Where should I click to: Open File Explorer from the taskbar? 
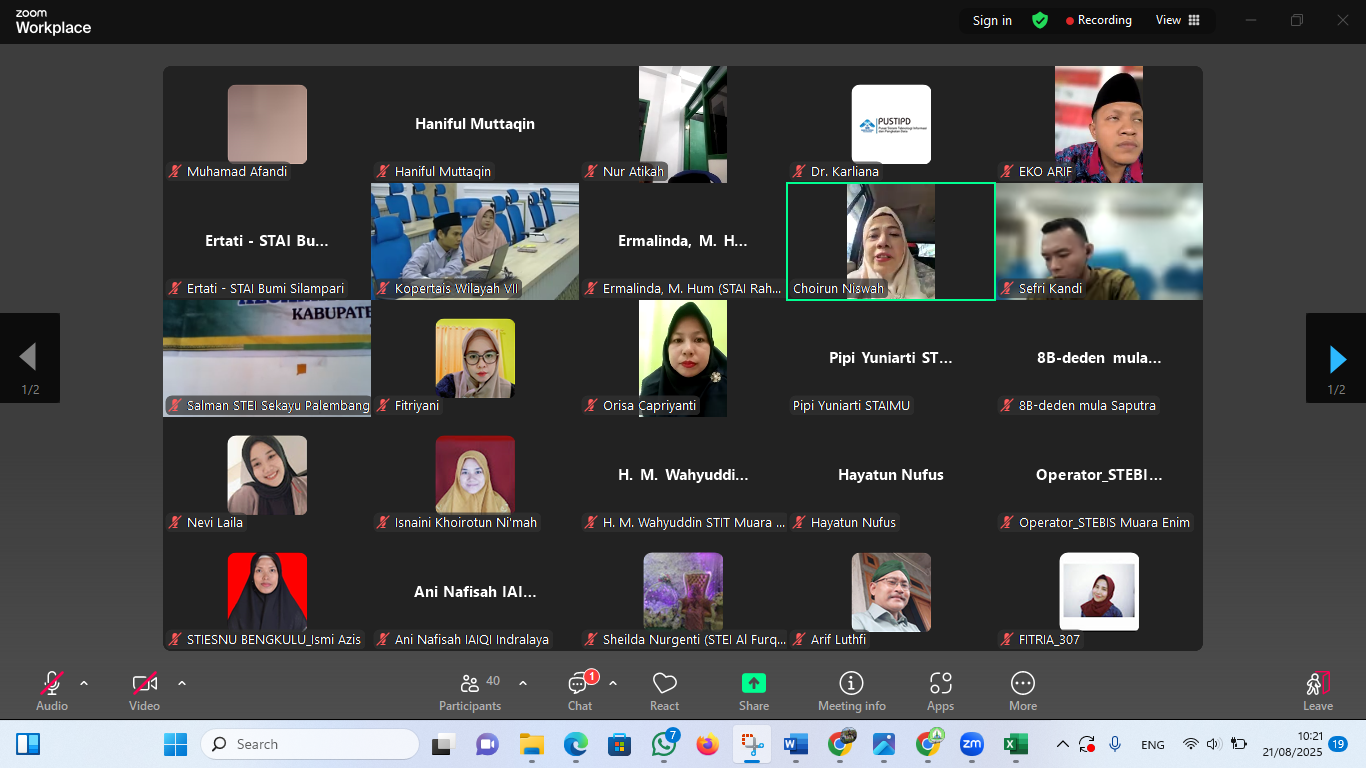(x=531, y=744)
